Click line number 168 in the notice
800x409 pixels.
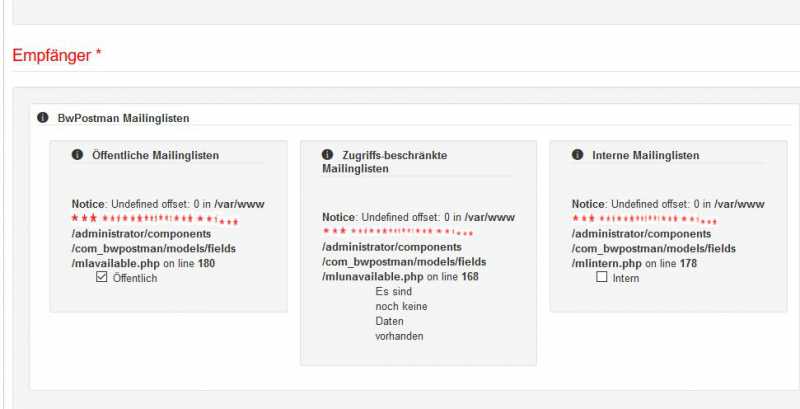pyautogui.click(x=469, y=276)
